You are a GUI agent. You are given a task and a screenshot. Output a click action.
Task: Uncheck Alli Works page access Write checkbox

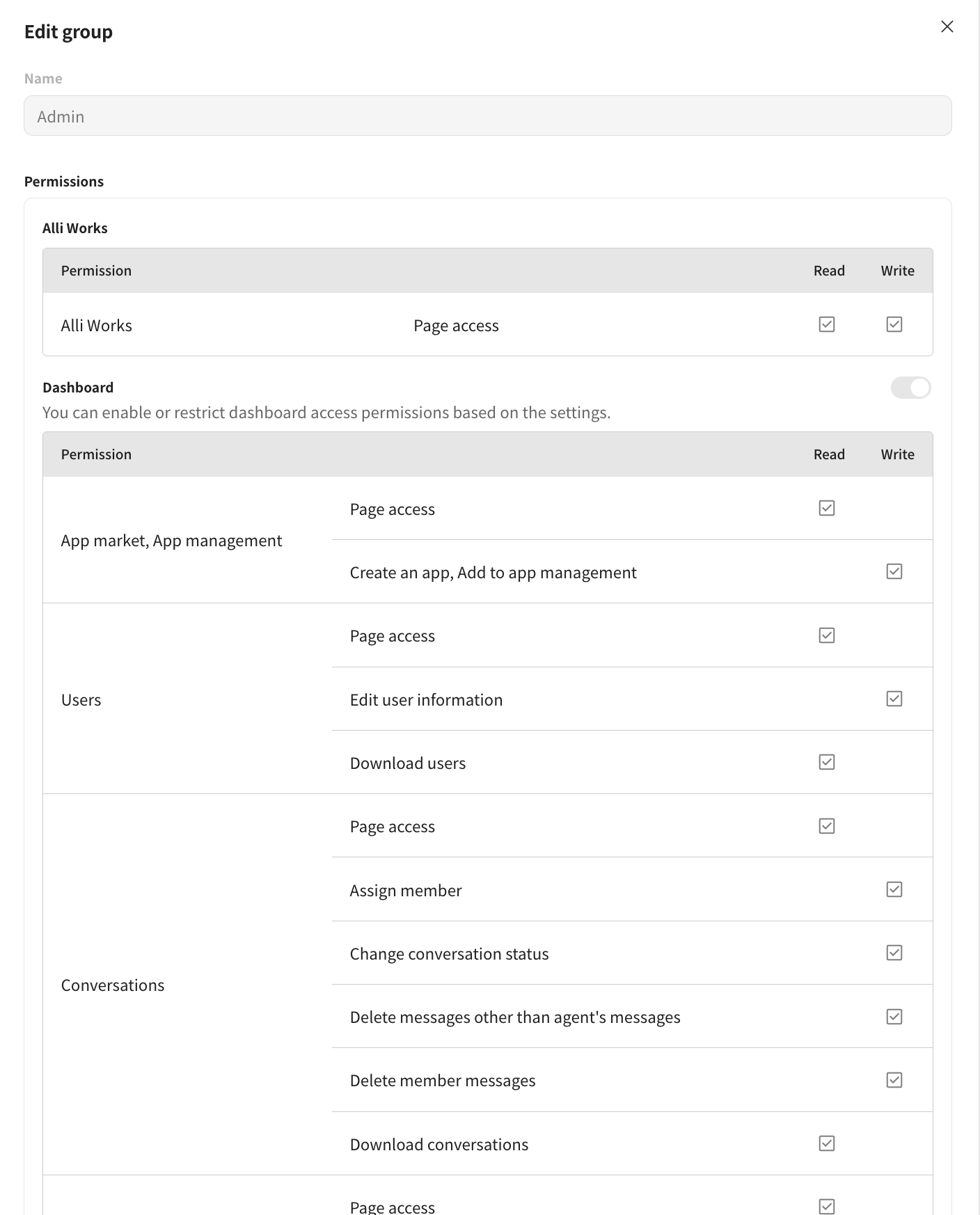[x=894, y=324]
